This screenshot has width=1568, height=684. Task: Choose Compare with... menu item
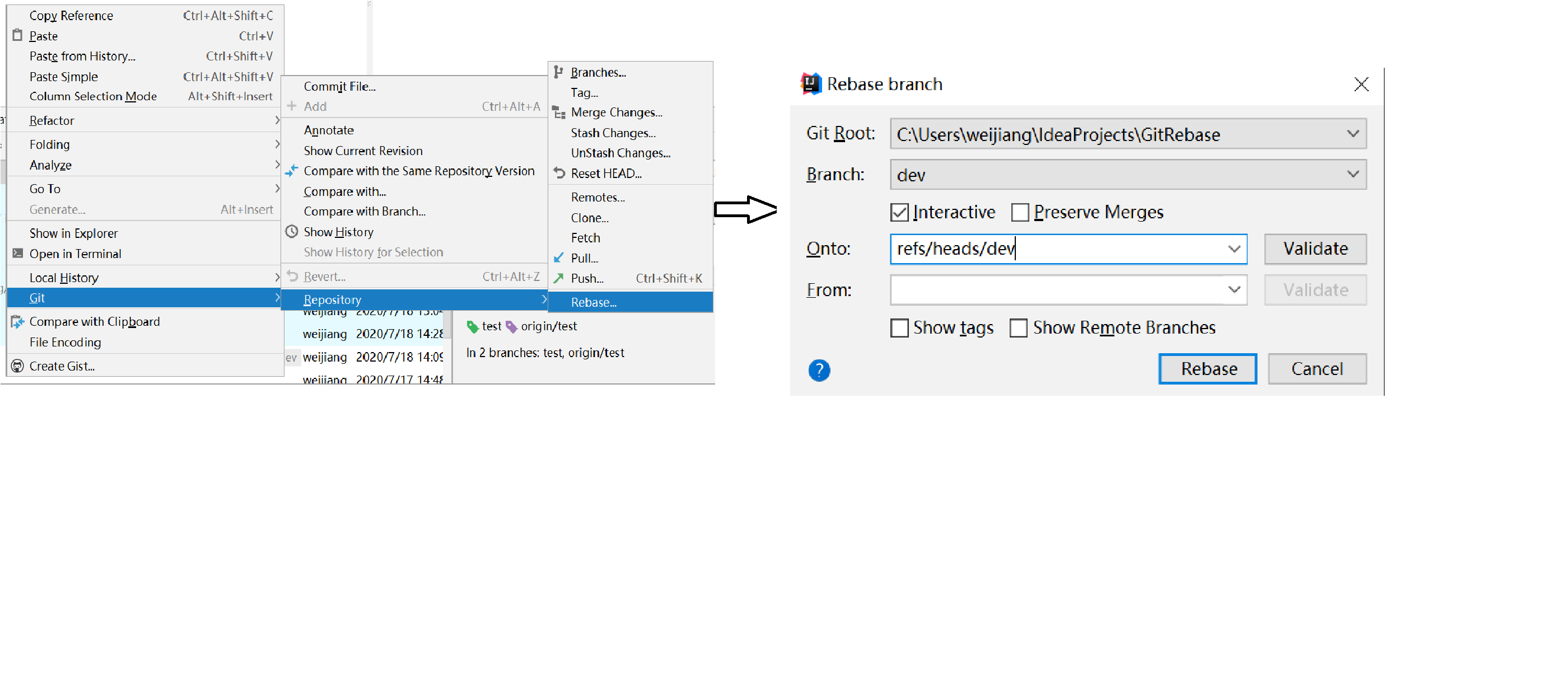click(414, 191)
